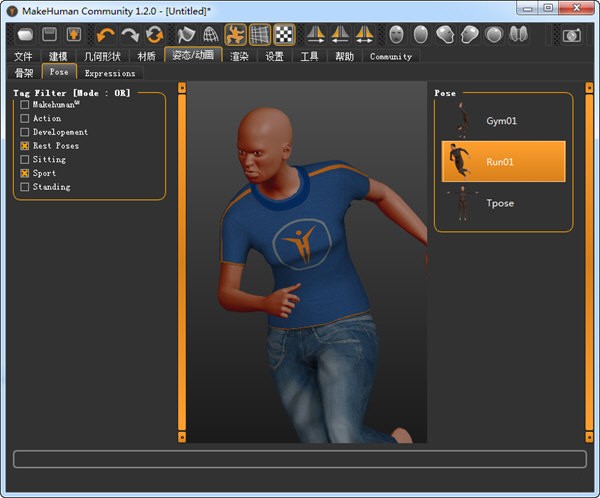
Task: Open the 渲染 tab
Action: [239, 56]
